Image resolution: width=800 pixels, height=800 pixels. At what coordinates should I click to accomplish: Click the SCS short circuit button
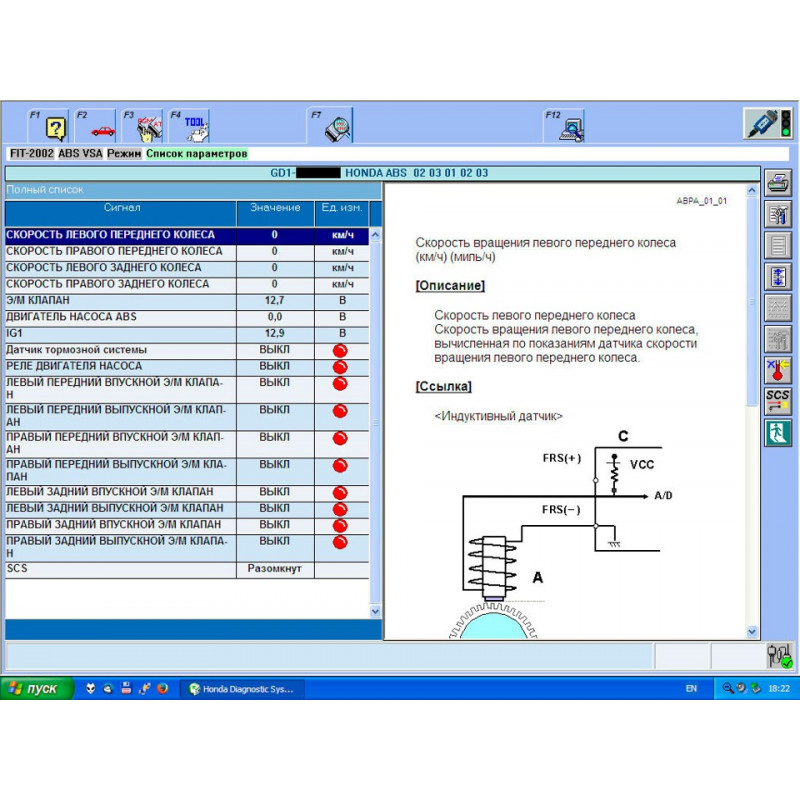(x=777, y=401)
